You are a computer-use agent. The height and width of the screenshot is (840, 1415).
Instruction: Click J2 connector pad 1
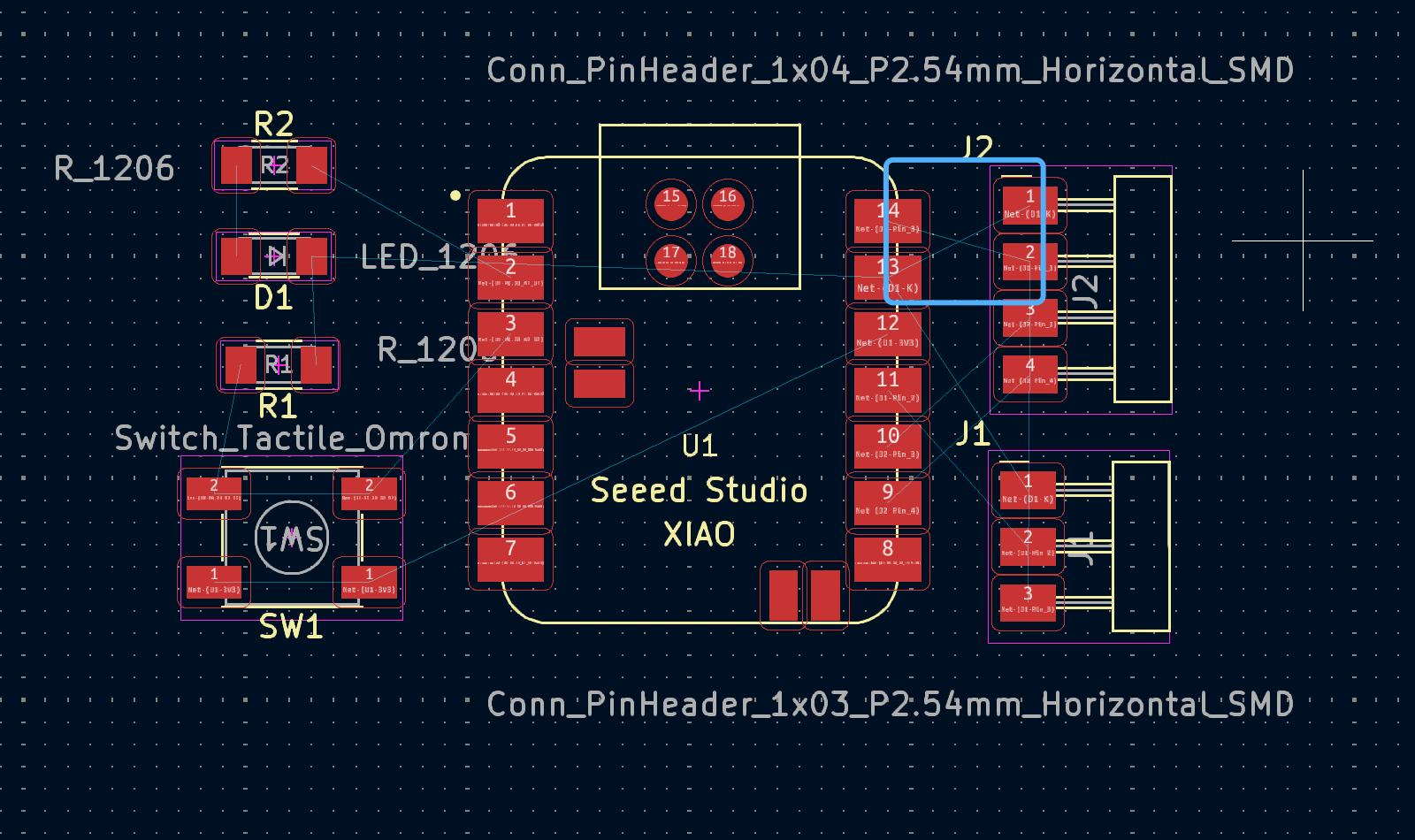point(1029,205)
